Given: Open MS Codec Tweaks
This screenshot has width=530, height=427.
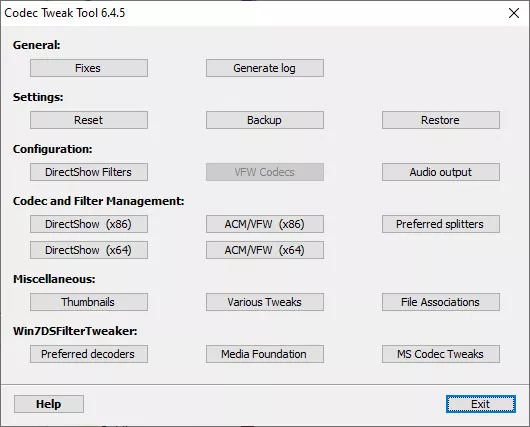Looking at the screenshot, I should (441, 354).
